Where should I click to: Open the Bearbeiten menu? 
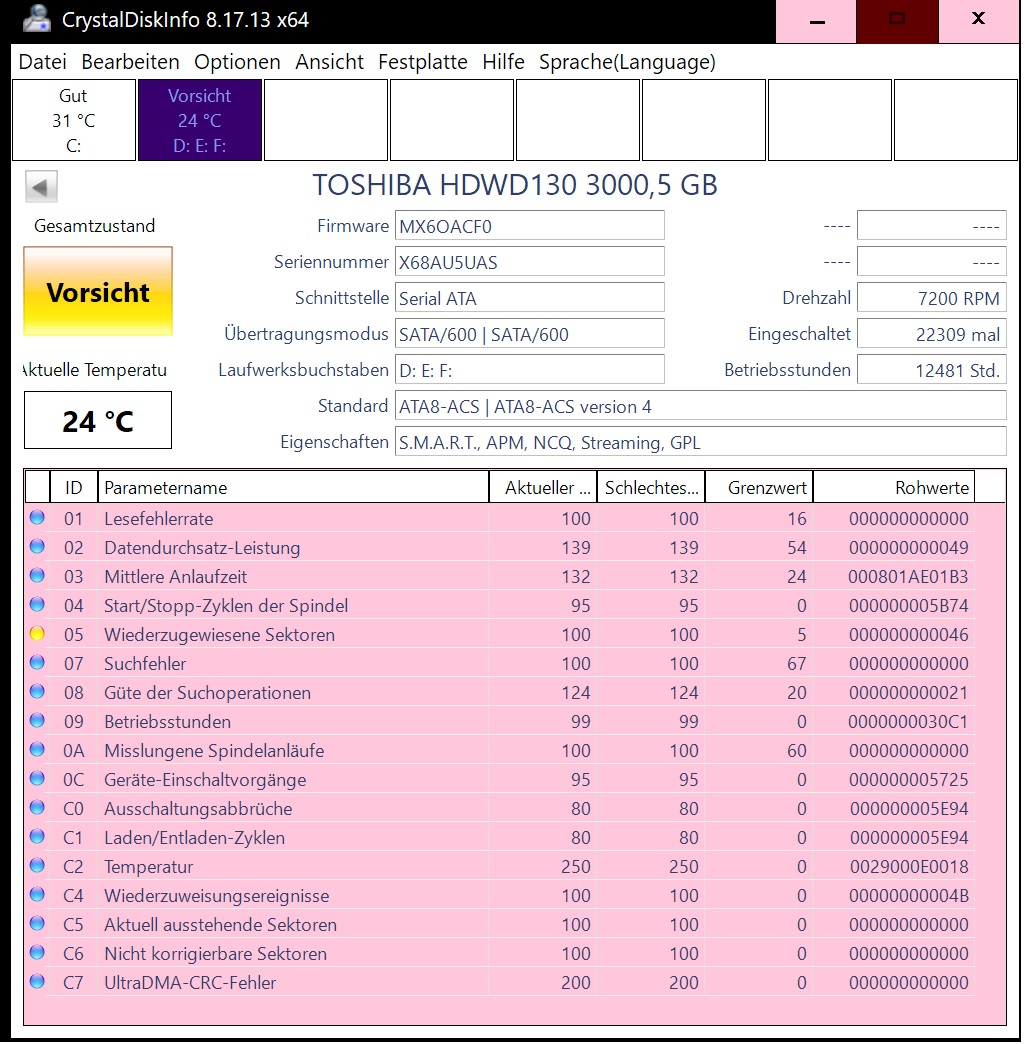point(131,62)
